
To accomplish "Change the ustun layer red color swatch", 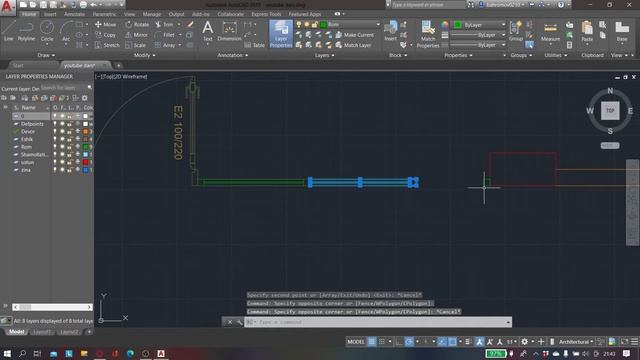I will tap(86, 162).
